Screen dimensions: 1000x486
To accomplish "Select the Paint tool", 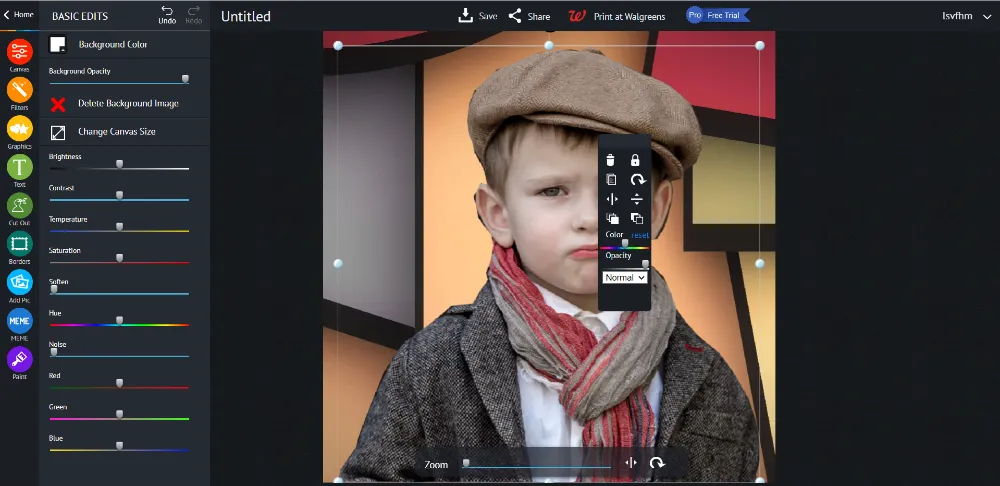I will point(19,360).
